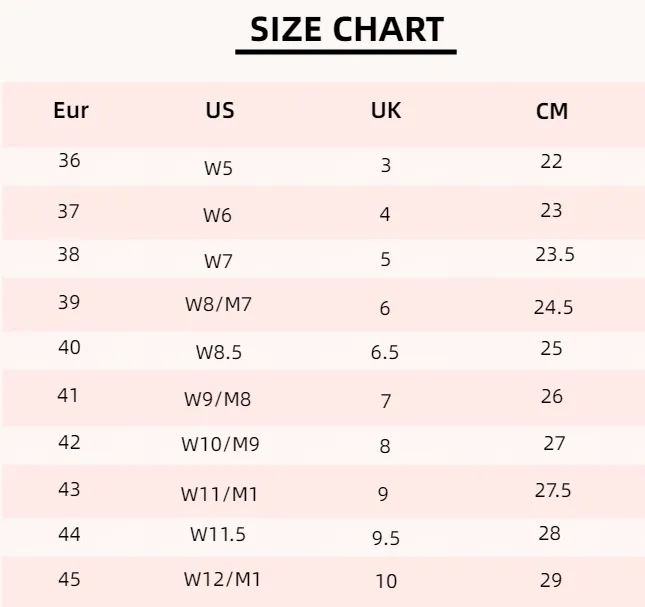Click the W8.5 US size cell

click(219, 352)
